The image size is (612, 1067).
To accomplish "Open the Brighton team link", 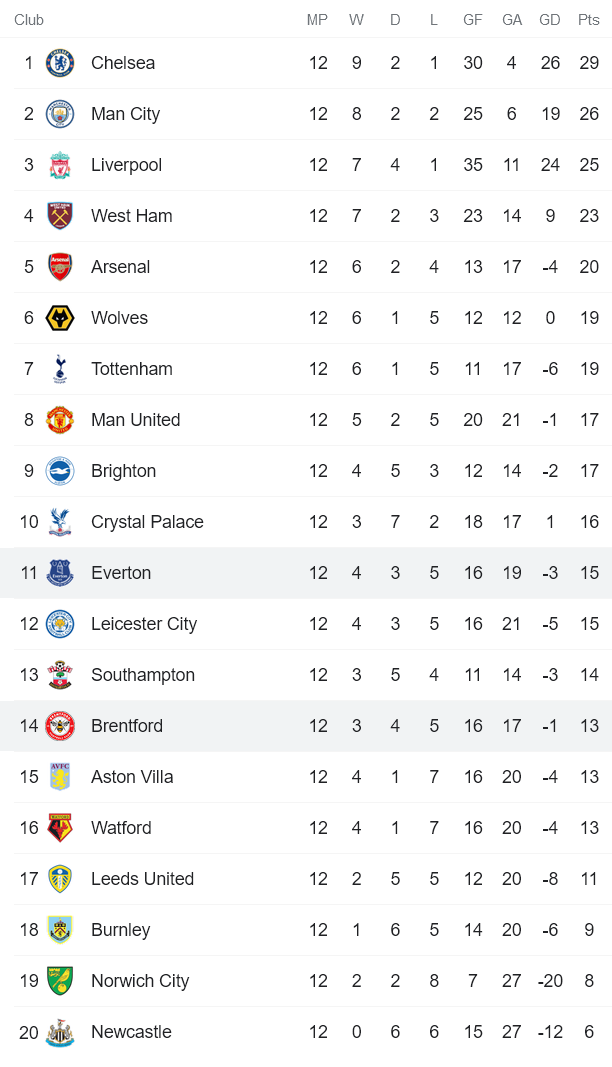I will pyautogui.click(x=123, y=471).
